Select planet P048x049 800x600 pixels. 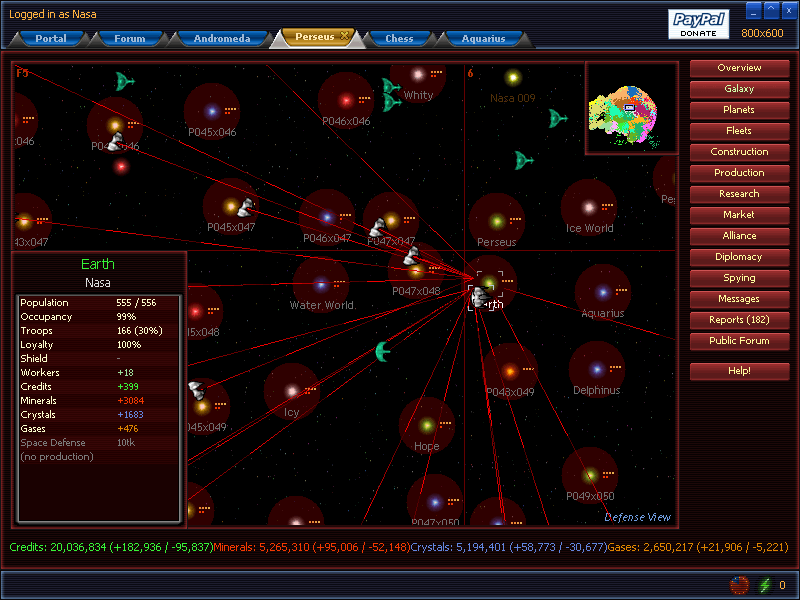510,371
